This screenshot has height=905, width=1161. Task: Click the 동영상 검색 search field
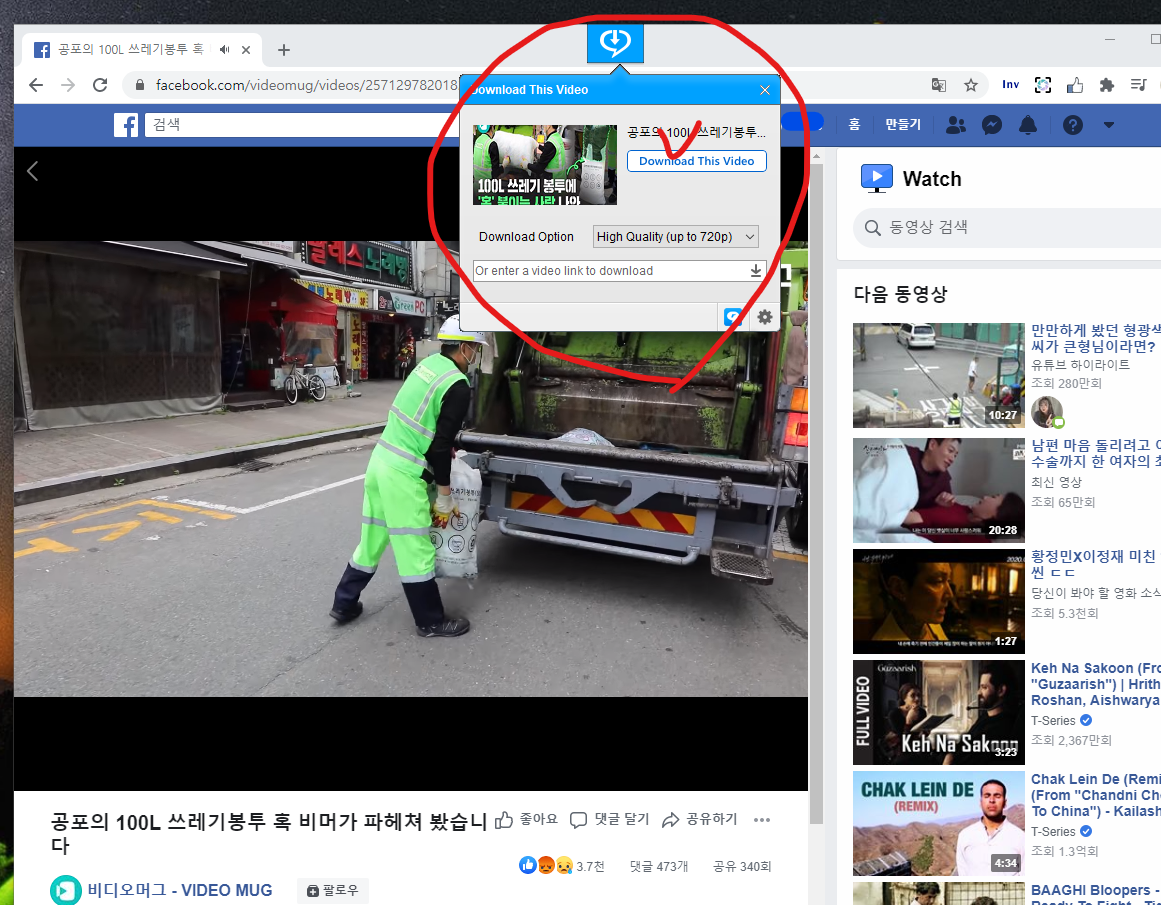click(x=1007, y=227)
